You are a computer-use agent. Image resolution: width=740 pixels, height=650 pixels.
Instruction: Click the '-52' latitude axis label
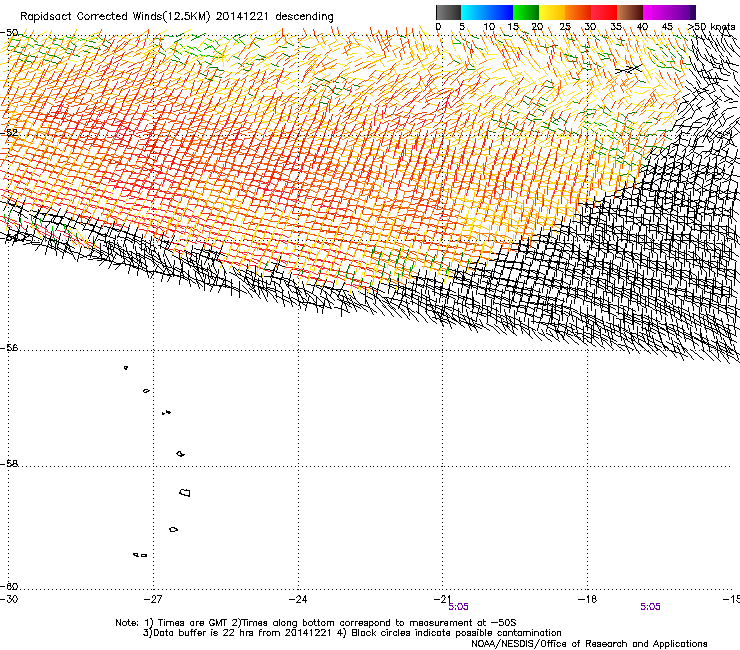pos(9,133)
